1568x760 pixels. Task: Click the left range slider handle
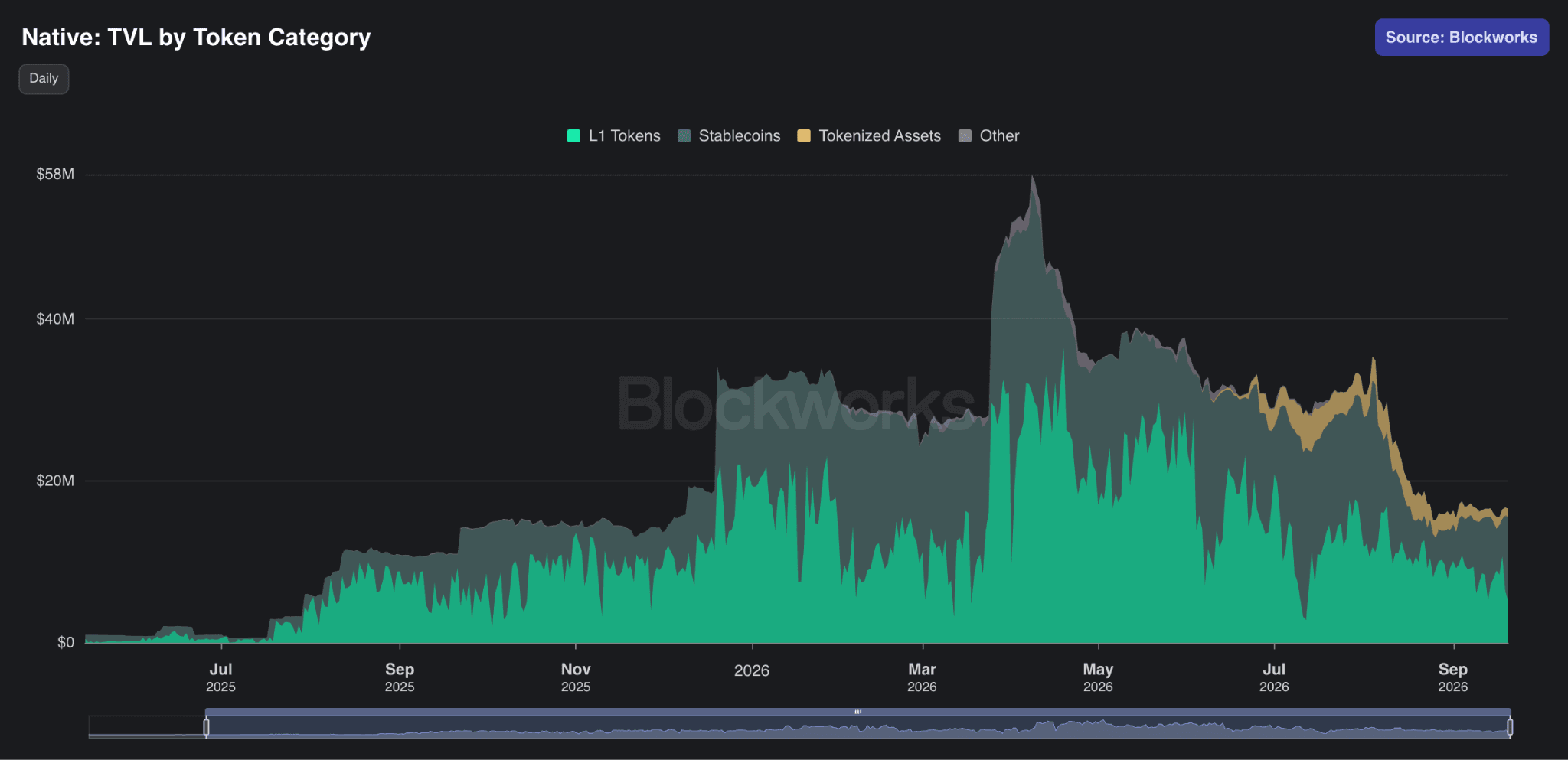[x=206, y=727]
